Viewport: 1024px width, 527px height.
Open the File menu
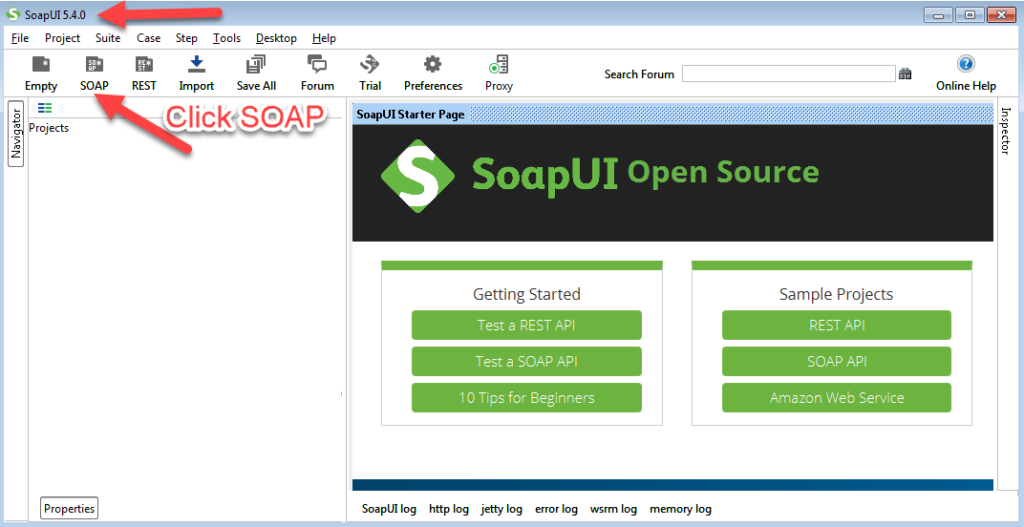point(20,39)
